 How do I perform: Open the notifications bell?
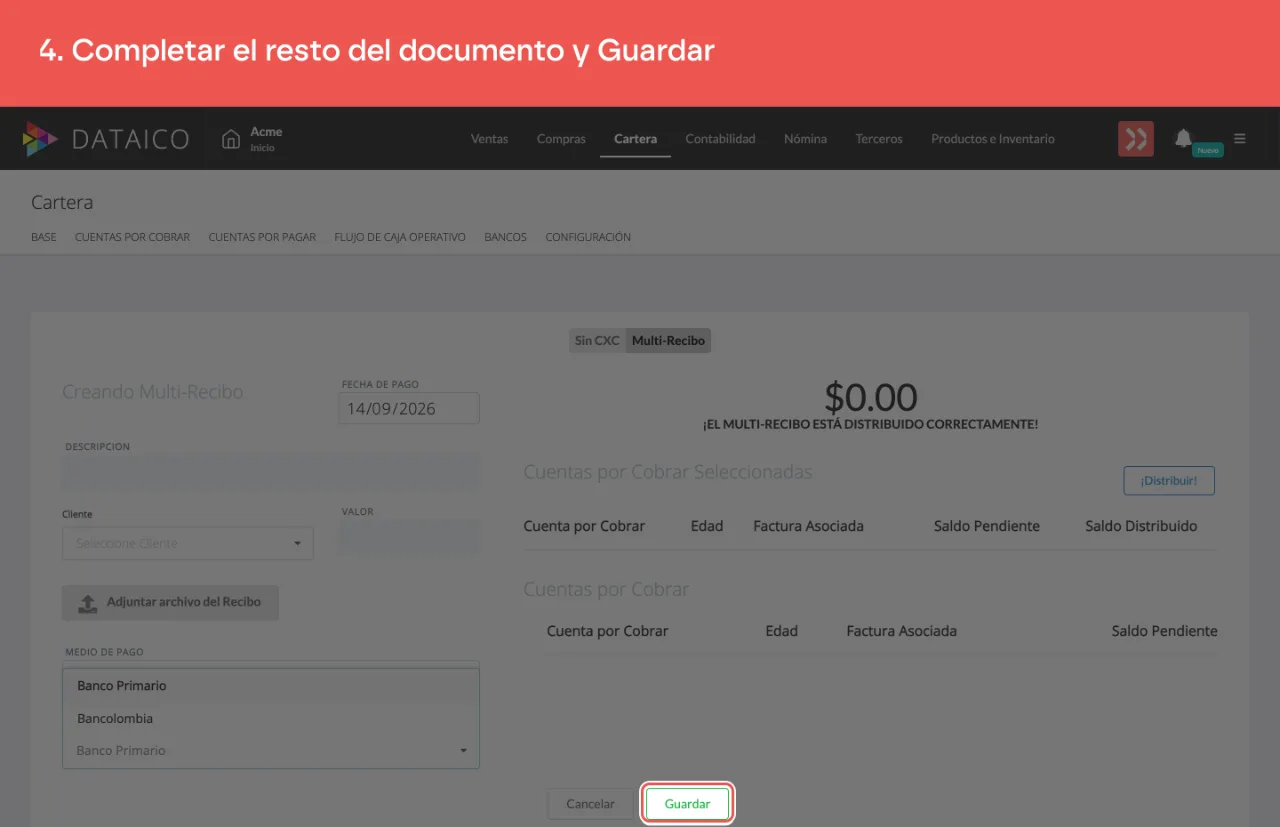(1183, 138)
